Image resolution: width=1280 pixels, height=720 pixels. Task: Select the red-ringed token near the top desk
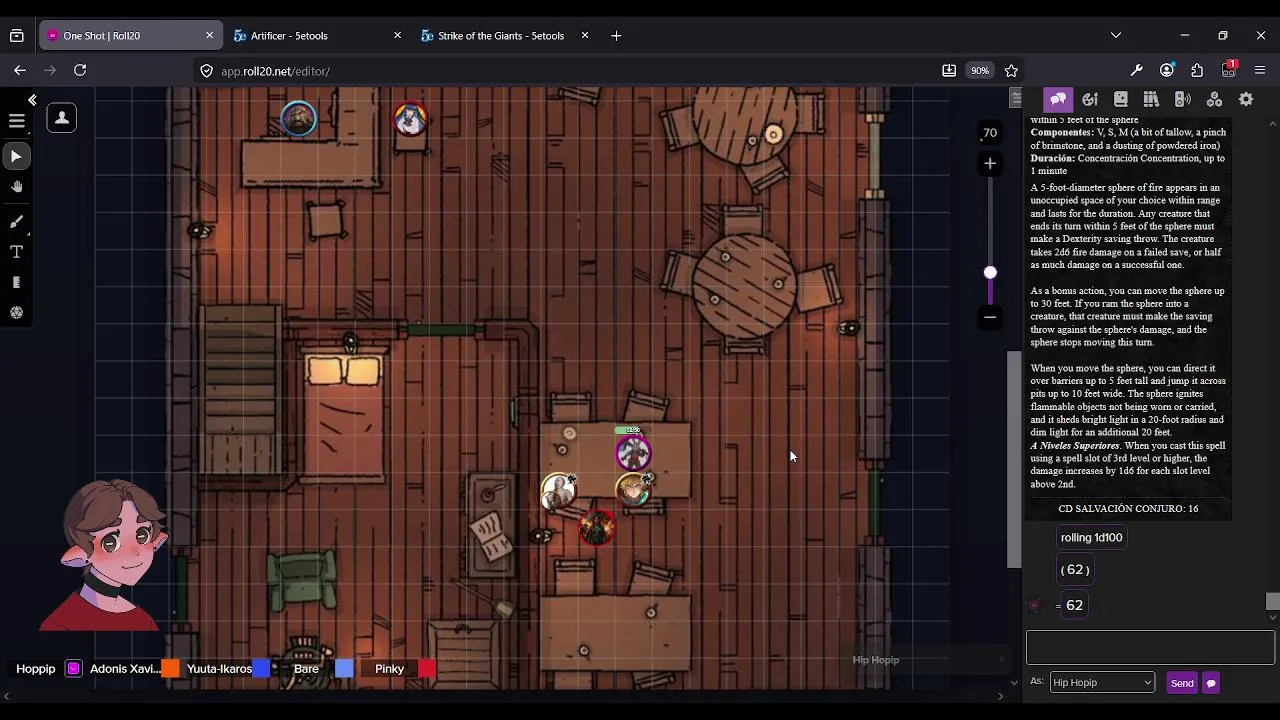[410, 119]
